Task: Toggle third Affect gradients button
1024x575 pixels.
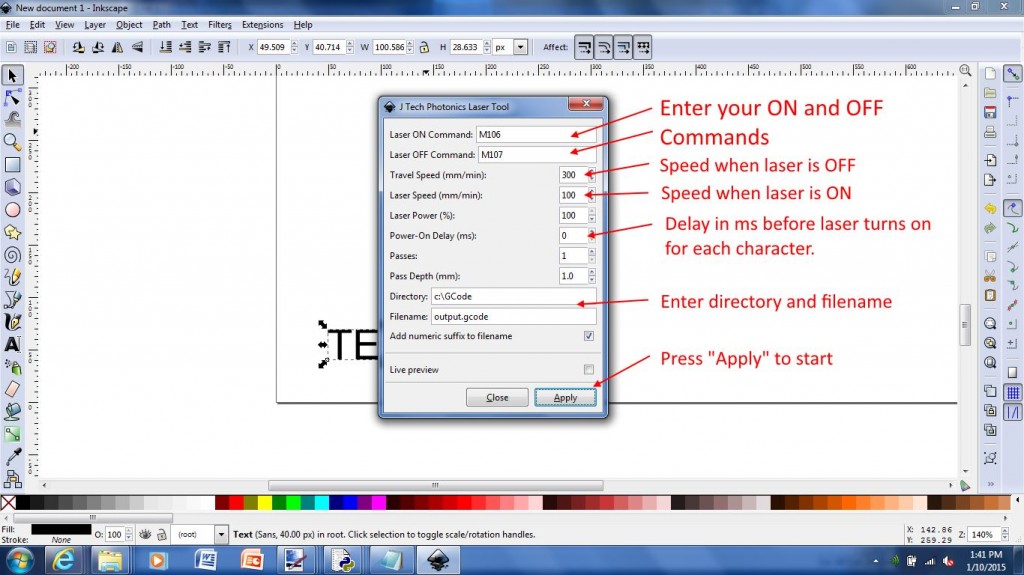Action: 623,47
